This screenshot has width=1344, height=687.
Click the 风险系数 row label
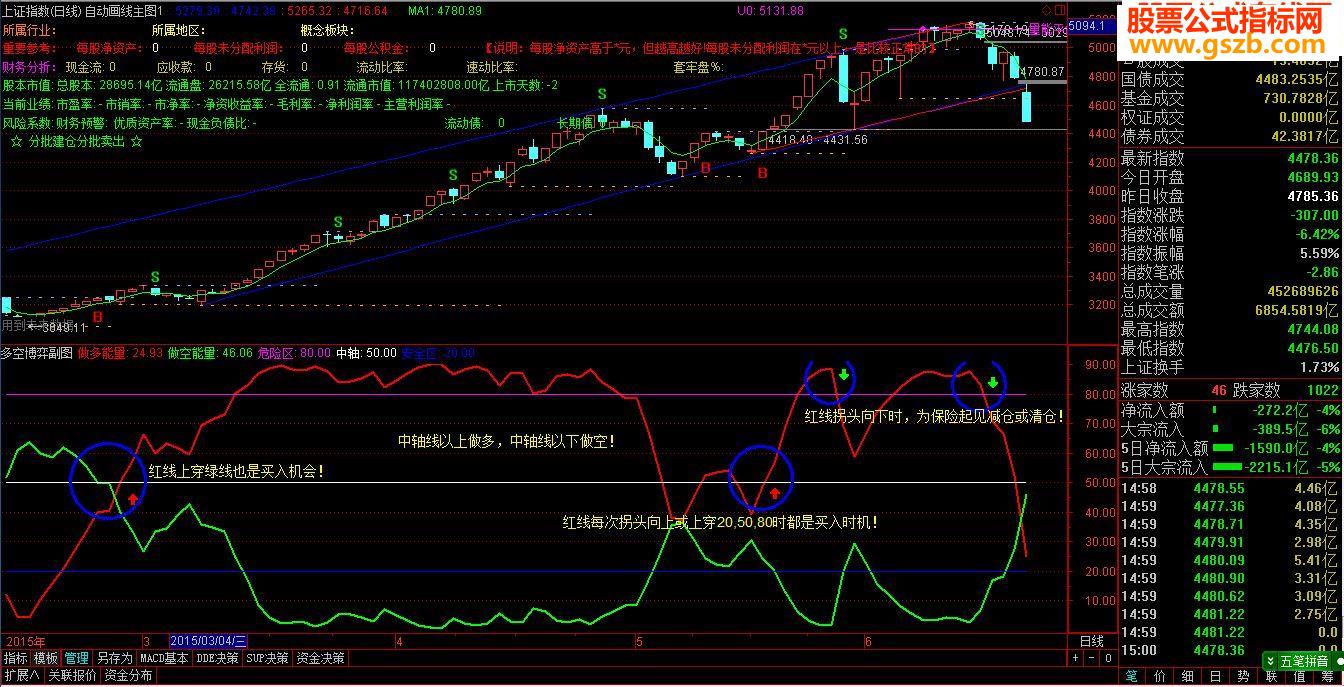27,123
